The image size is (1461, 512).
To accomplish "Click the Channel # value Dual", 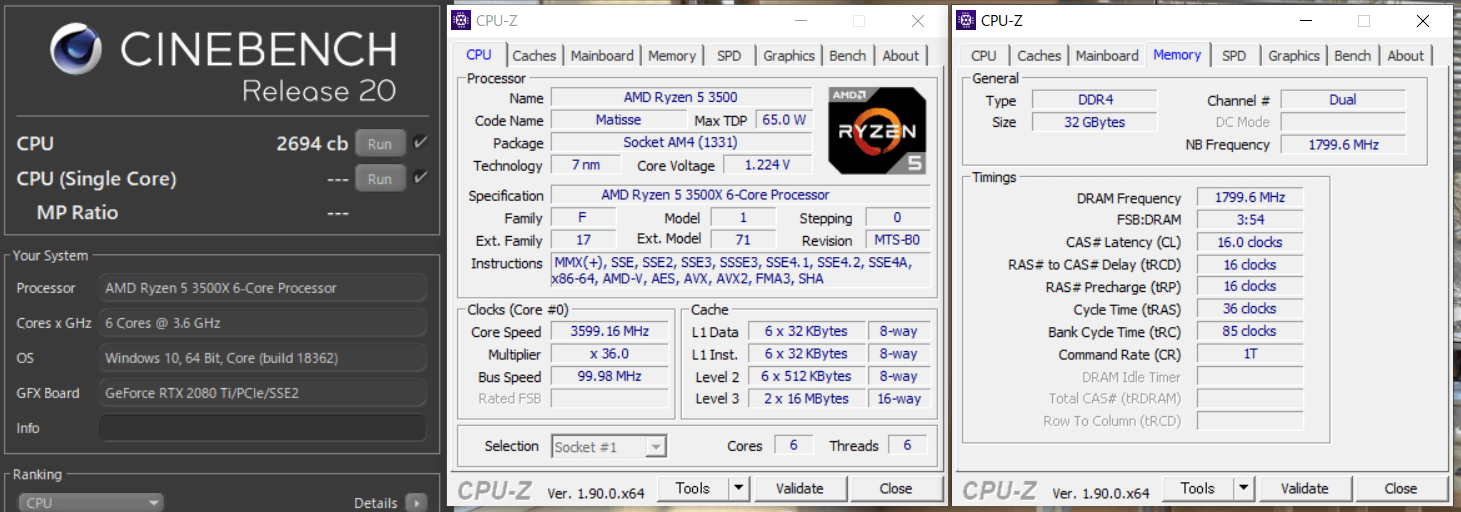I will (x=1343, y=99).
